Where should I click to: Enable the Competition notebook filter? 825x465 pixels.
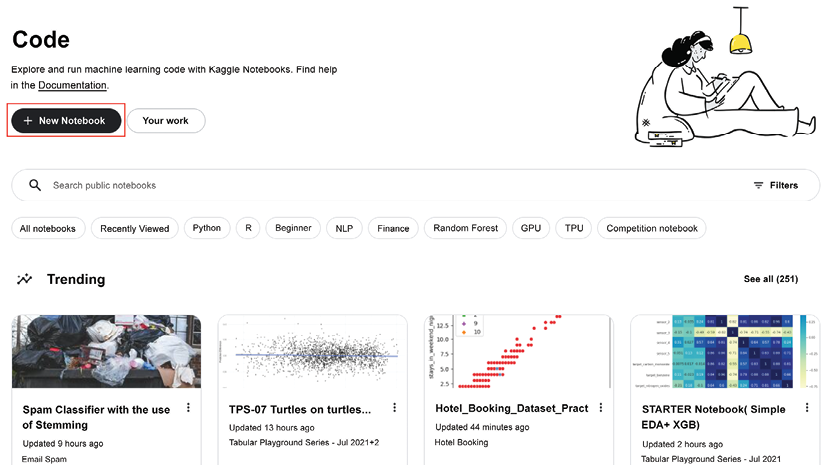click(x=652, y=228)
